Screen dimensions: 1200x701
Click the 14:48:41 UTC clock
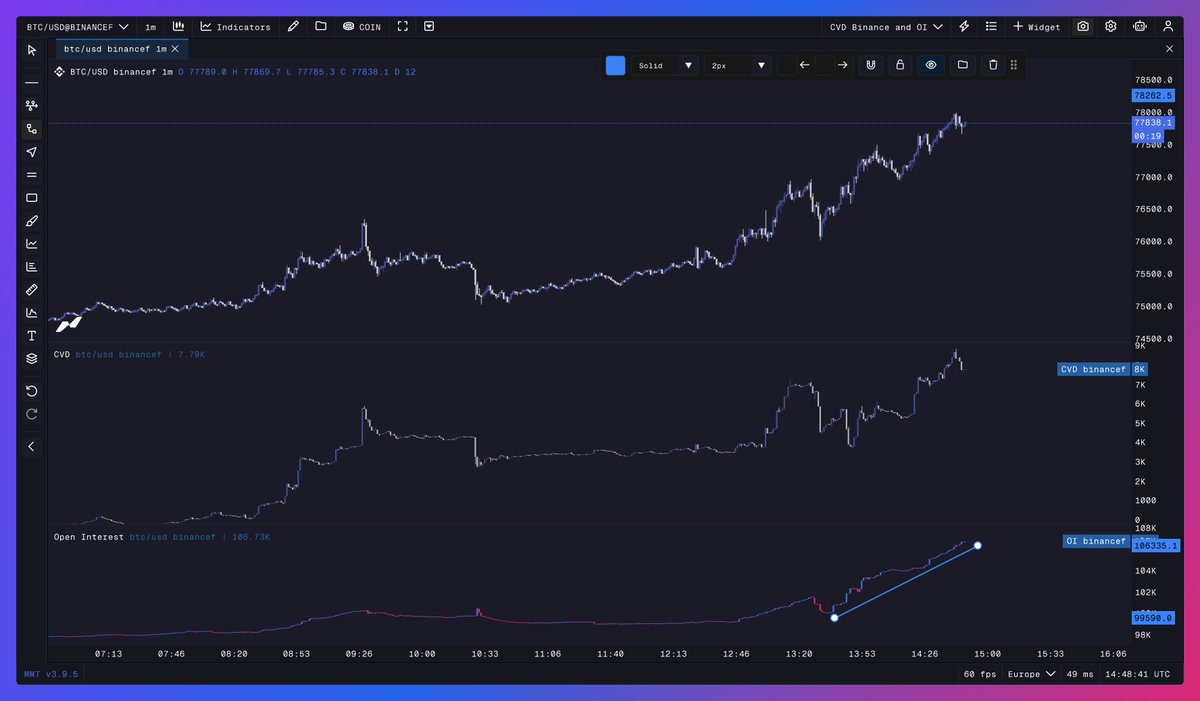(1140, 674)
